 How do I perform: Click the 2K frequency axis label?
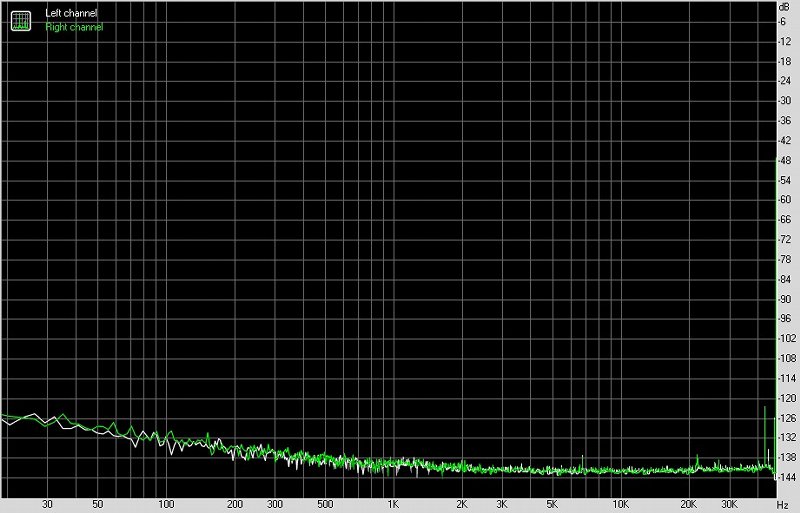(462, 505)
